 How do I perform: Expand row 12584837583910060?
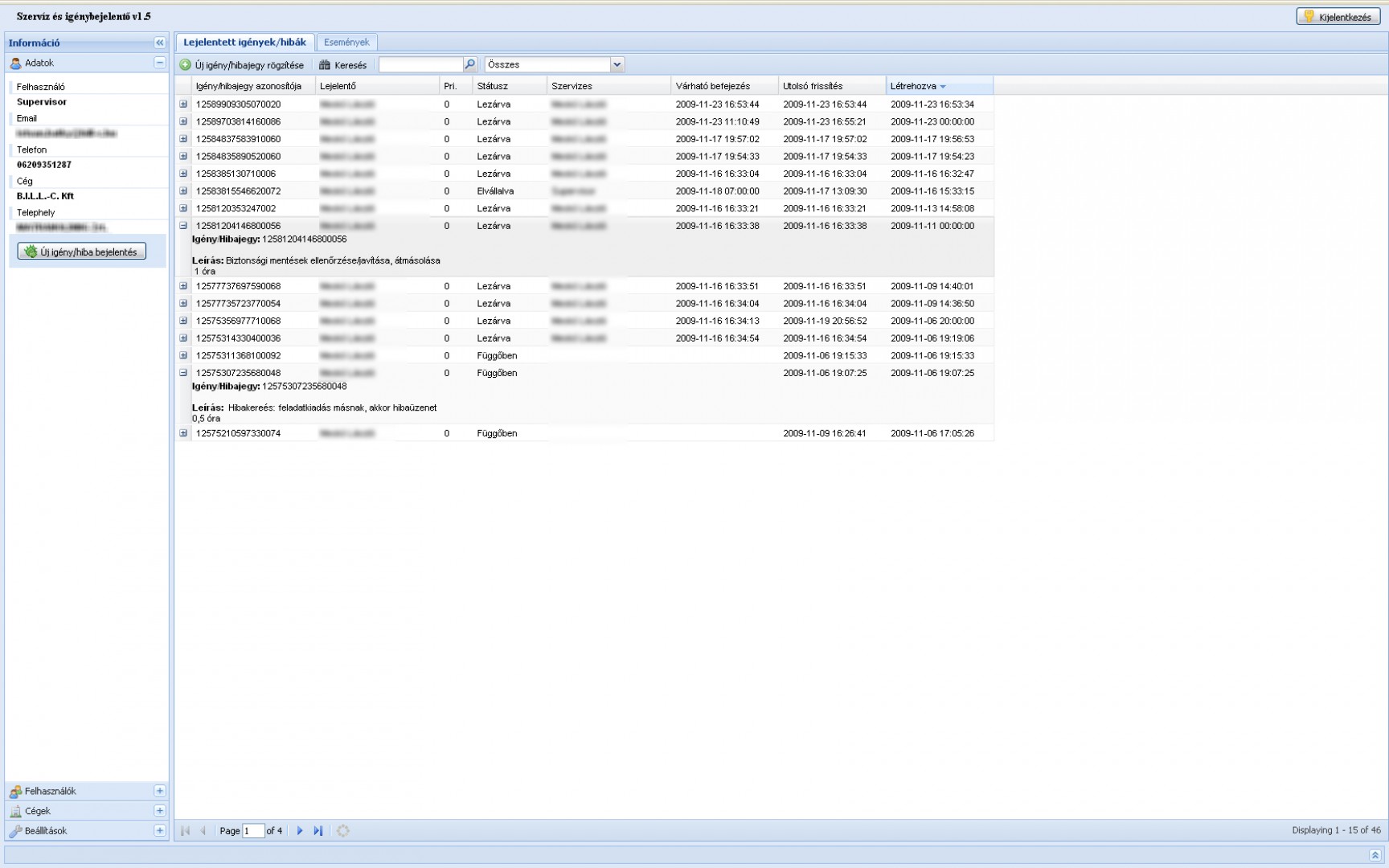[x=183, y=138]
